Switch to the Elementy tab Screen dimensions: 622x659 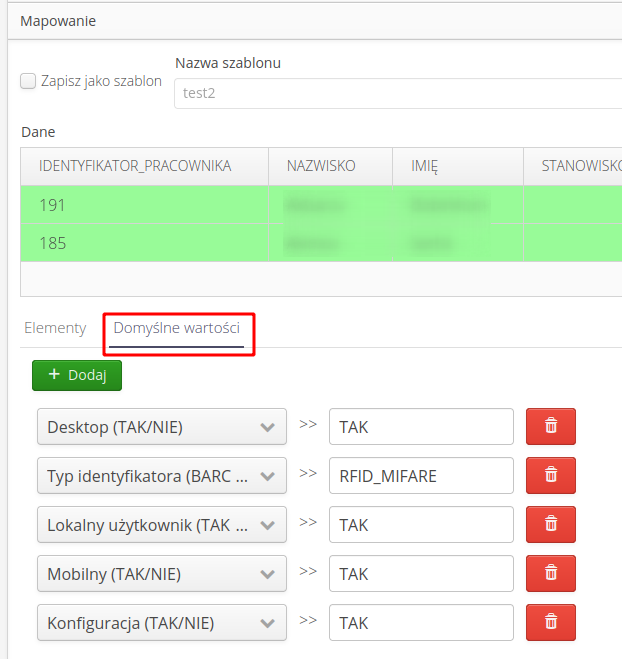(55, 328)
